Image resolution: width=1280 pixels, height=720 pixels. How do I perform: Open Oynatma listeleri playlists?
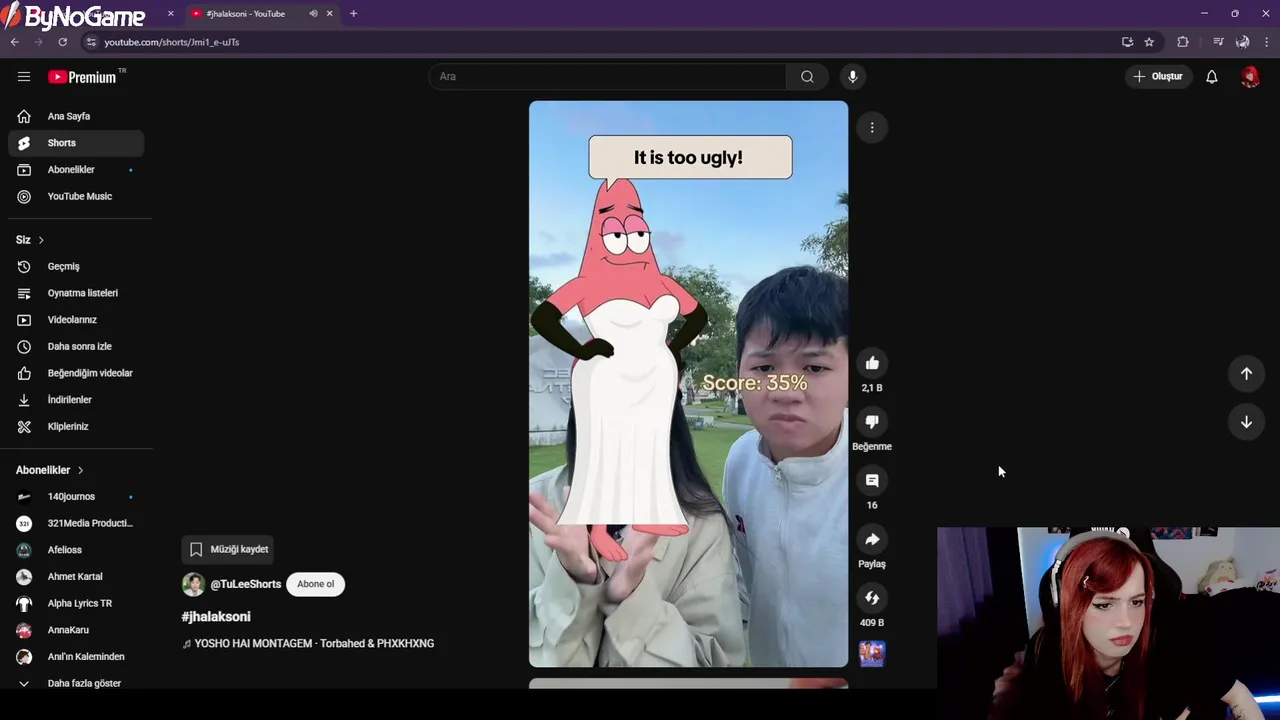coord(76,293)
